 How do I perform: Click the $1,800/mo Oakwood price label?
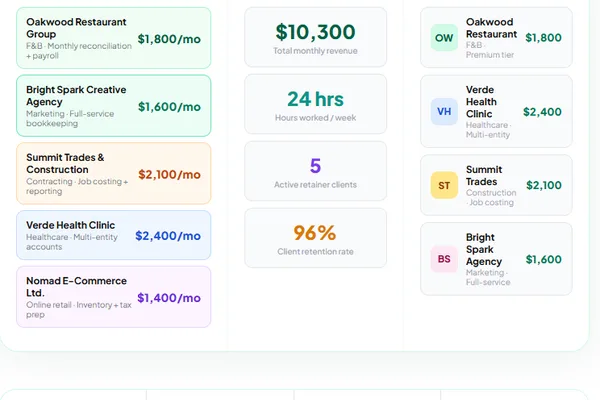click(x=169, y=39)
